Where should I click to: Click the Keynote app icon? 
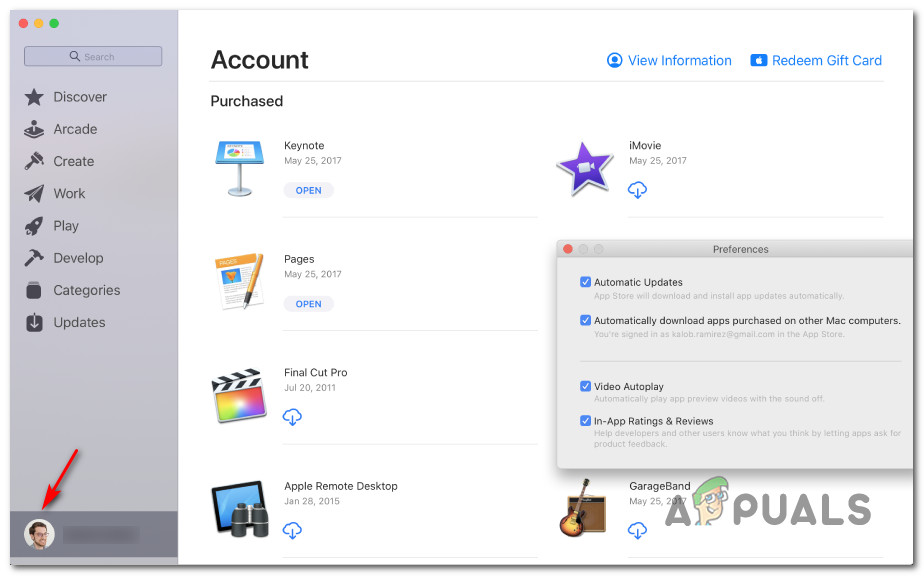[x=239, y=169]
